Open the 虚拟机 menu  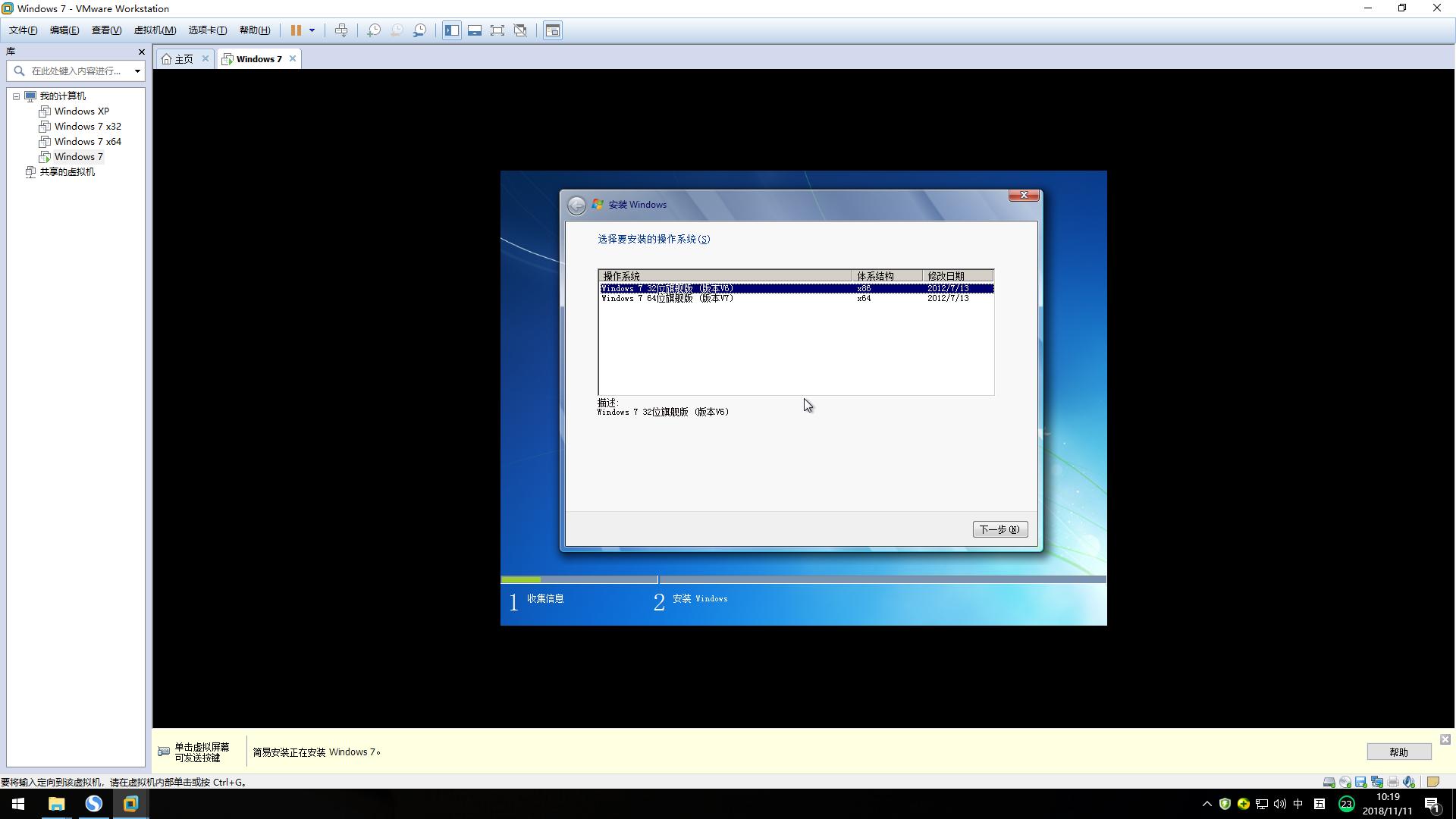click(154, 30)
